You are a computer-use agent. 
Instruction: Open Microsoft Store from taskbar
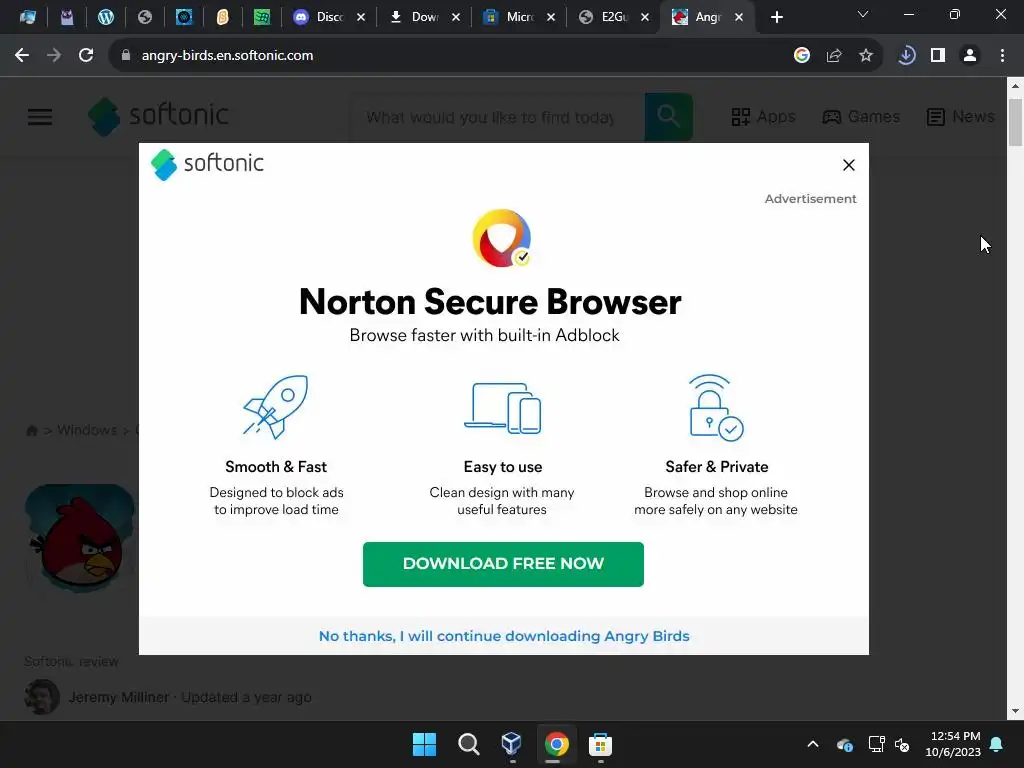pyautogui.click(x=600, y=744)
